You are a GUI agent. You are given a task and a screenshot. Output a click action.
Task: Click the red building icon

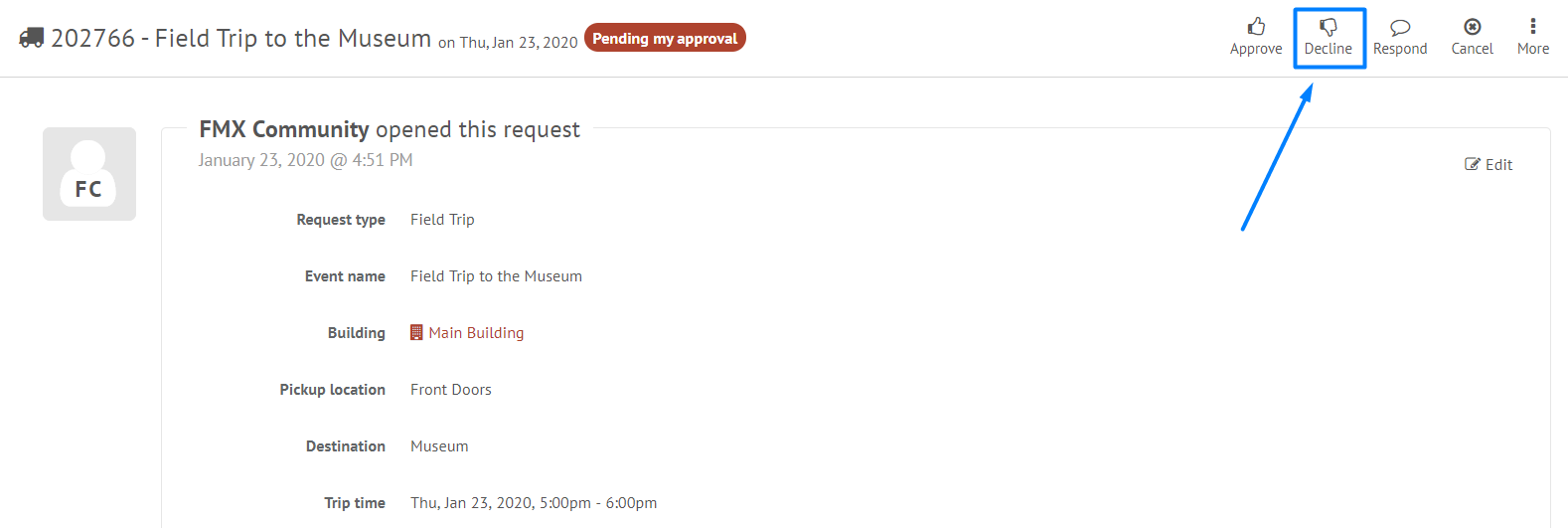[x=416, y=333]
